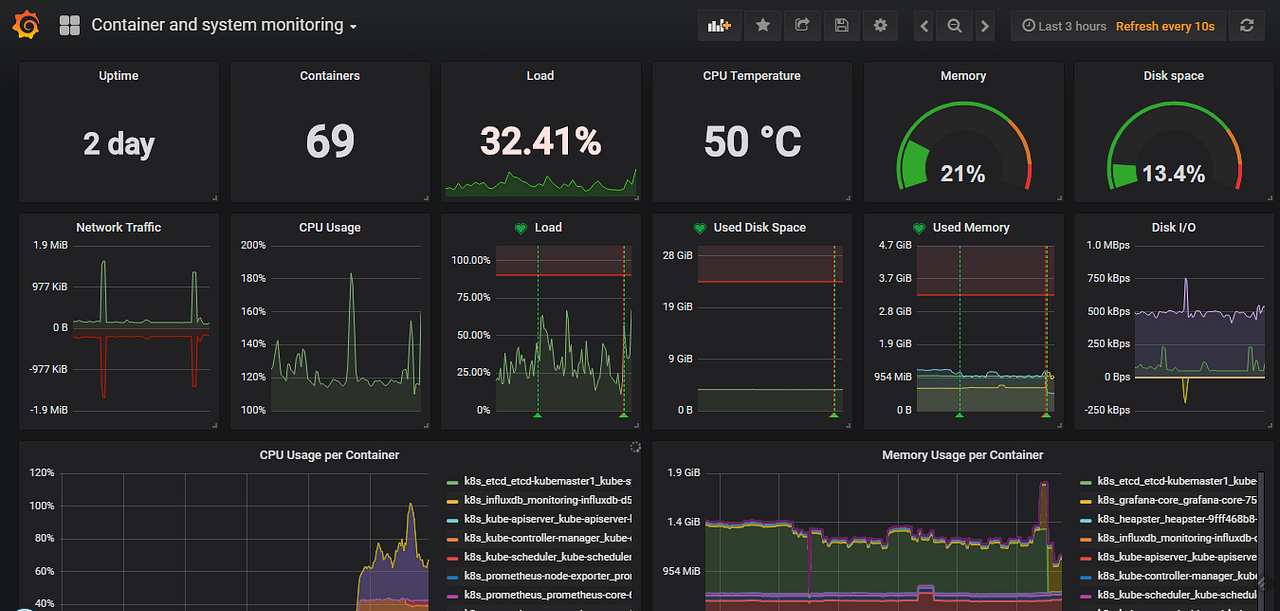Click the Uptime panel resize corner handle

click(214, 198)
